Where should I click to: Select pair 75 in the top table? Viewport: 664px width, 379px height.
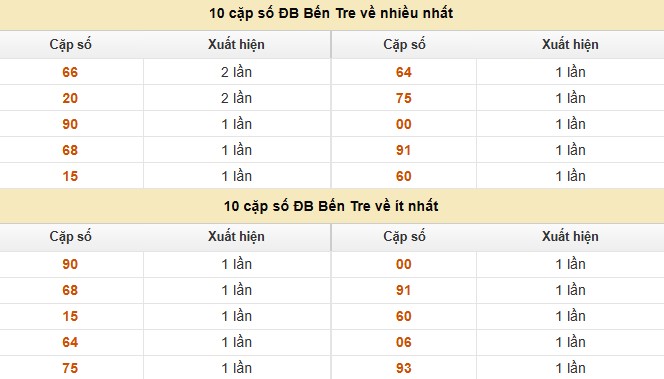pos(404,98)
